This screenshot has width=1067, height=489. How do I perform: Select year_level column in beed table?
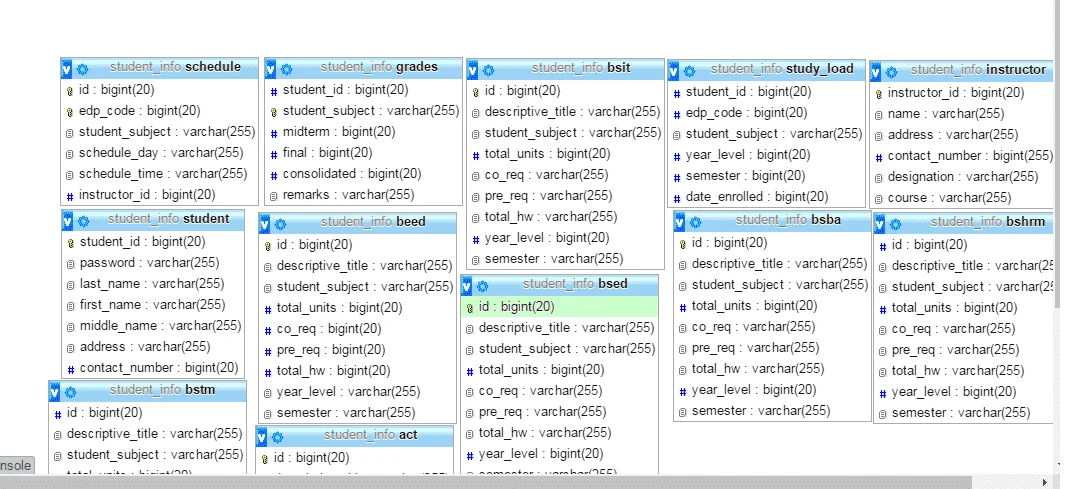(358, 392)
